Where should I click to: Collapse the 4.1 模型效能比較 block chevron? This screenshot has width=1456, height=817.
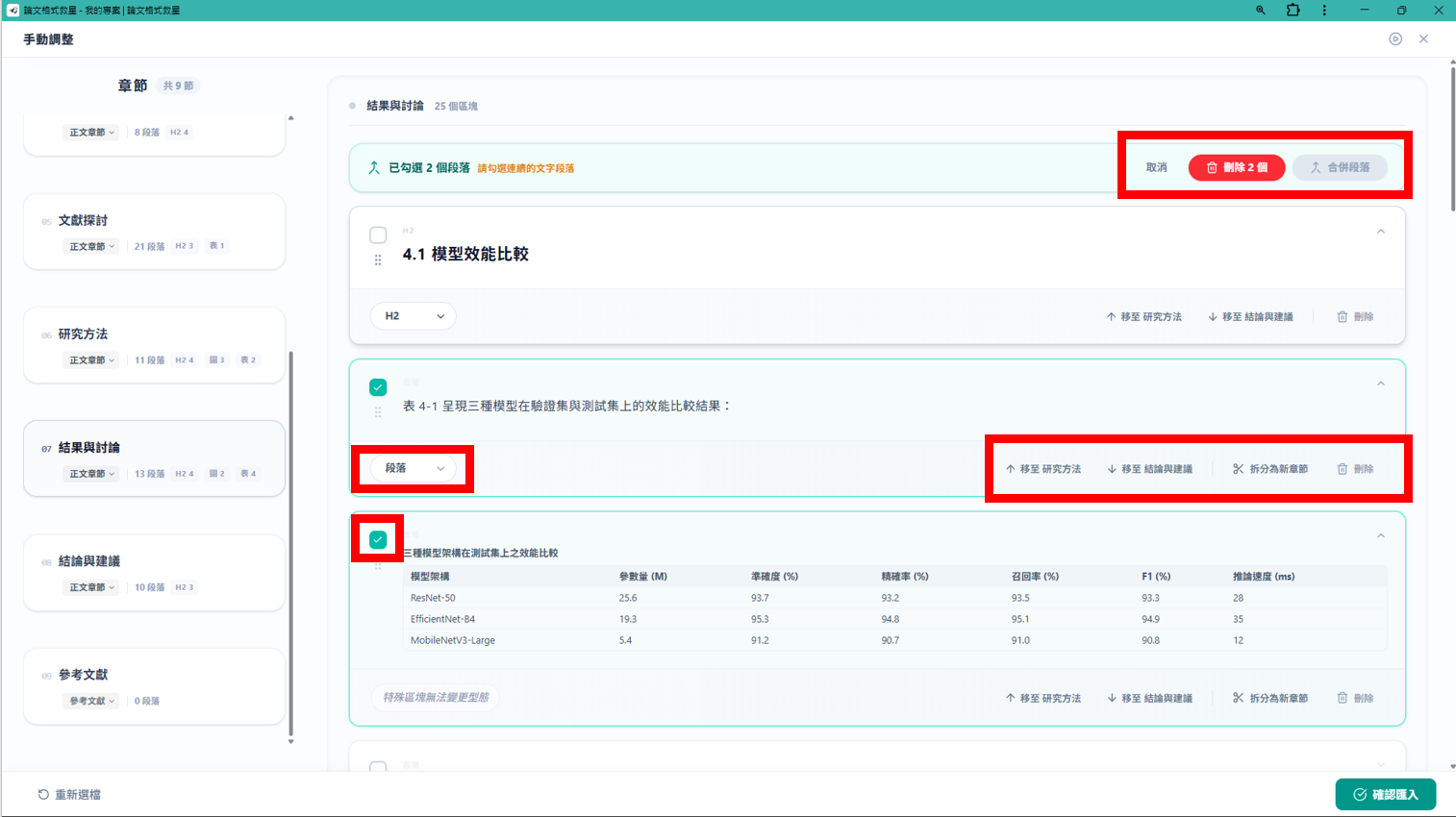pos(1381,232)
